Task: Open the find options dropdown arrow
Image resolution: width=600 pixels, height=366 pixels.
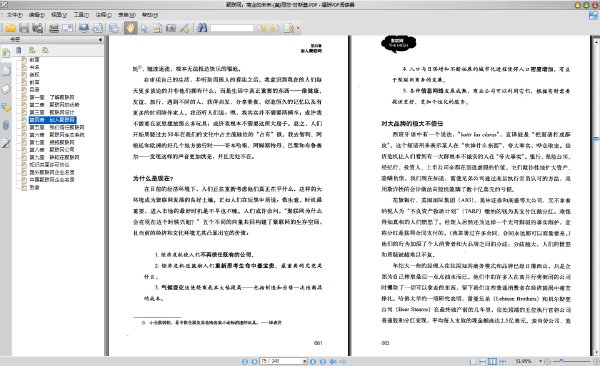Action: click(298, 28)
